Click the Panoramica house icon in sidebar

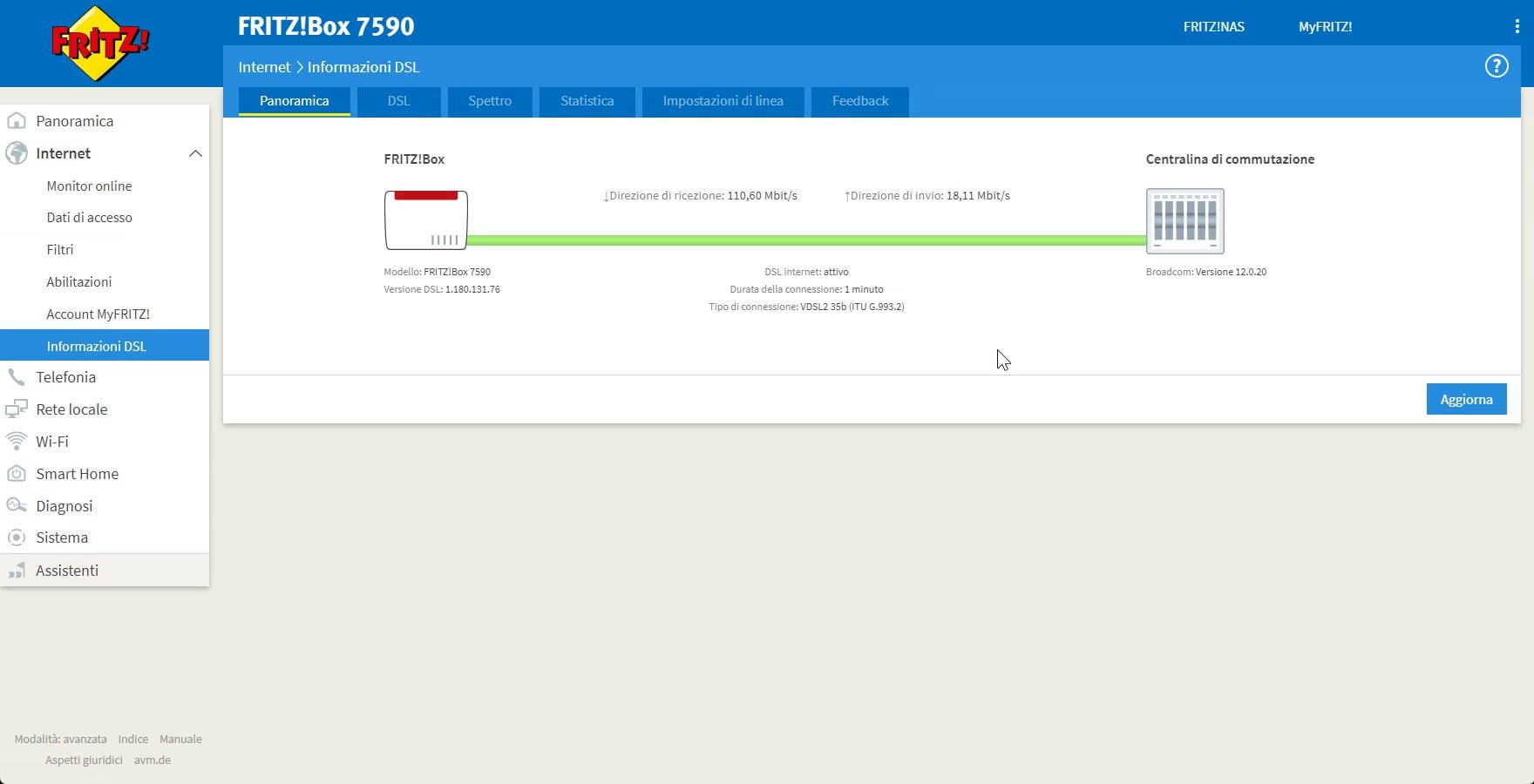pos(16,121)
